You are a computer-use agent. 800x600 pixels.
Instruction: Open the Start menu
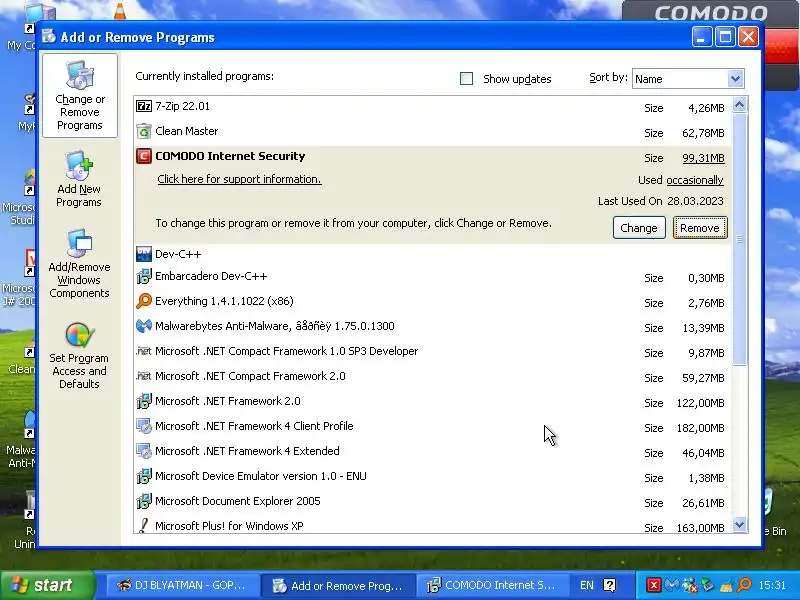(x=47, y=585)
